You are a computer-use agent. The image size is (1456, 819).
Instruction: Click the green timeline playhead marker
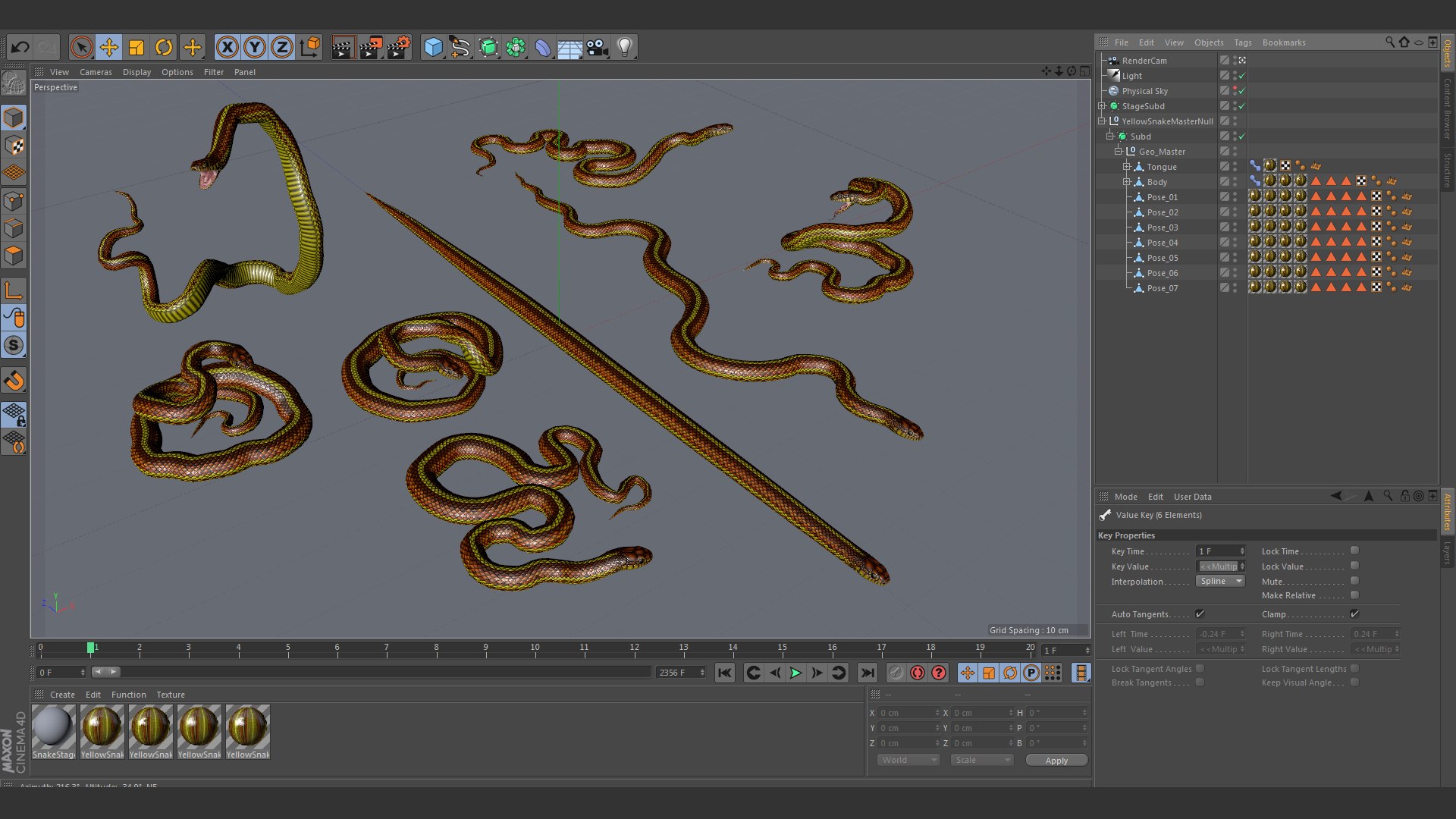tap(90, 647)
